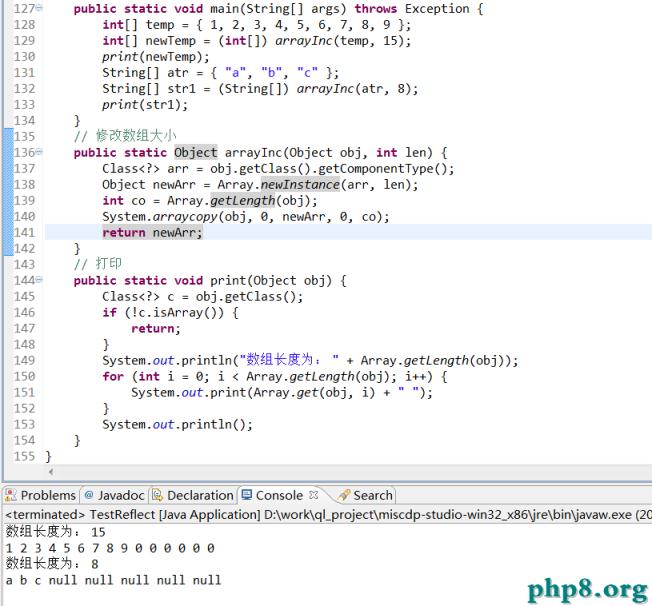
Task: Click the Problems tab icon
Action: click(x=10, y=495)
